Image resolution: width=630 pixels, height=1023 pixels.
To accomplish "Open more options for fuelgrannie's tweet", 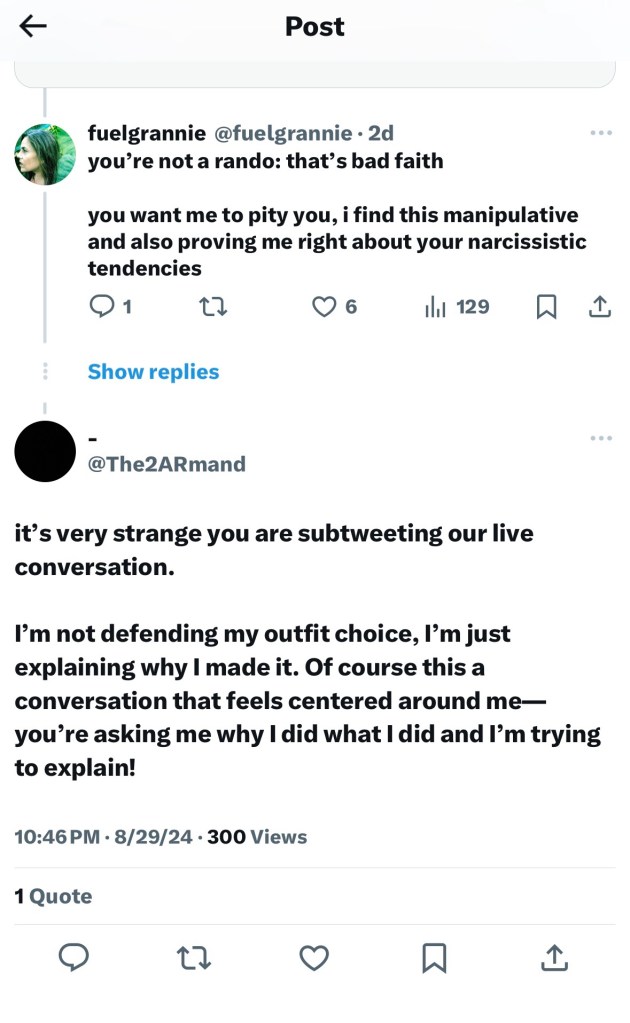I will [600, 133].
